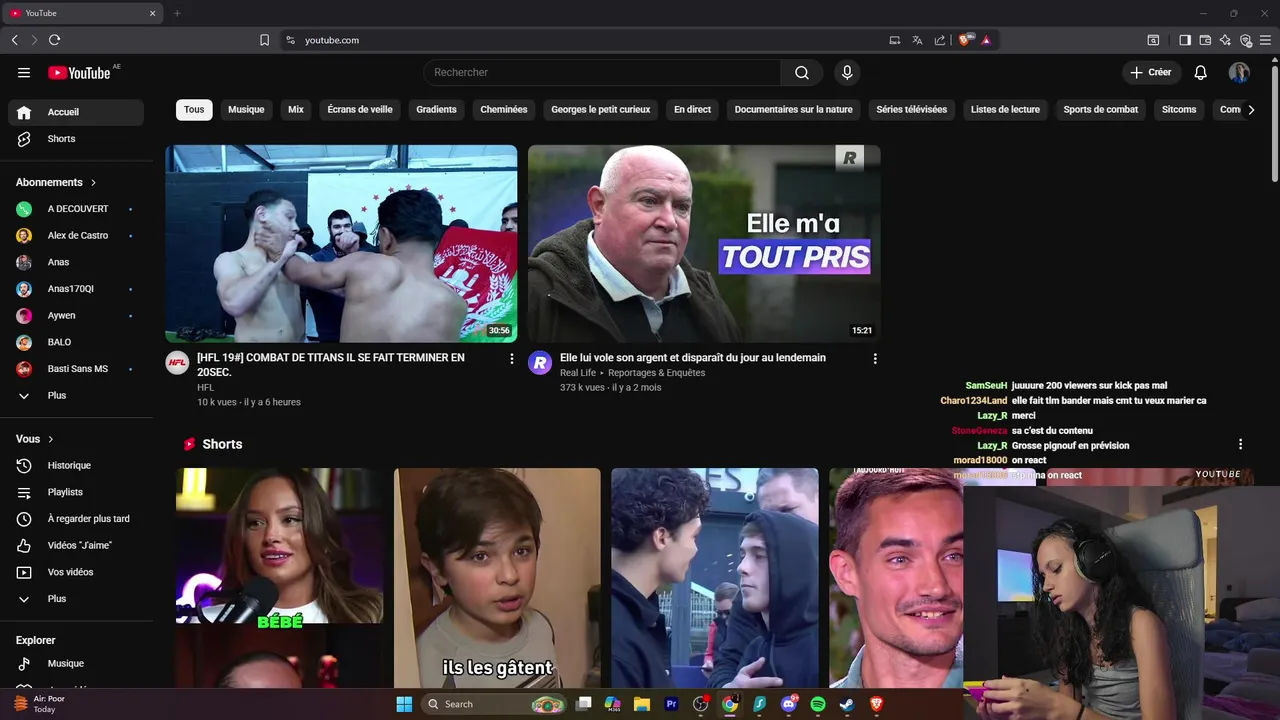Viewport: 1280px width, 720px height.
Task: Click the YouTube logo
Action: click(79, 72)
